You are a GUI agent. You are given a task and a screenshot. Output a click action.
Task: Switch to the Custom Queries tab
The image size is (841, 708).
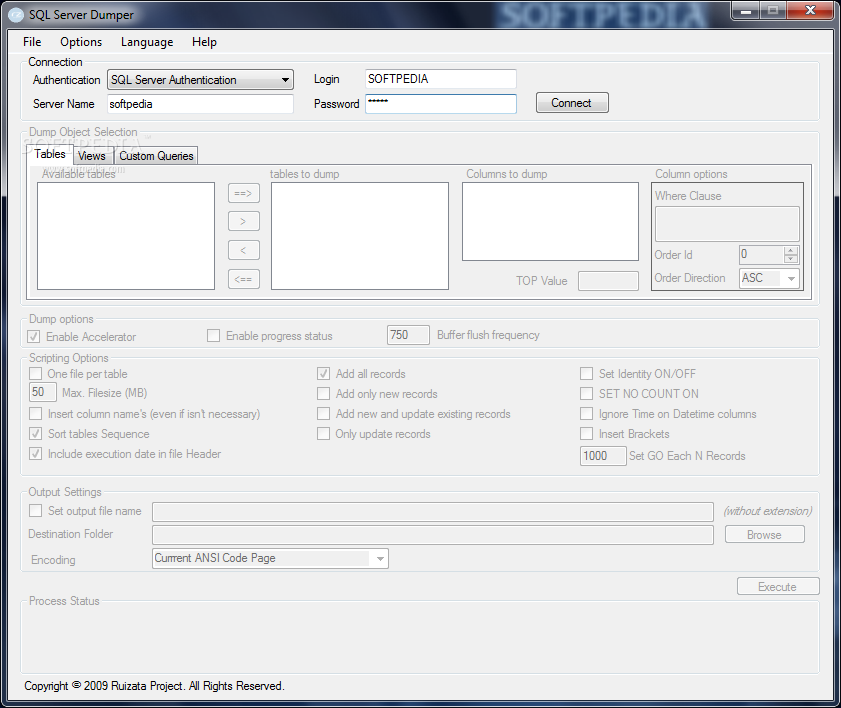(x=156, y=156)
